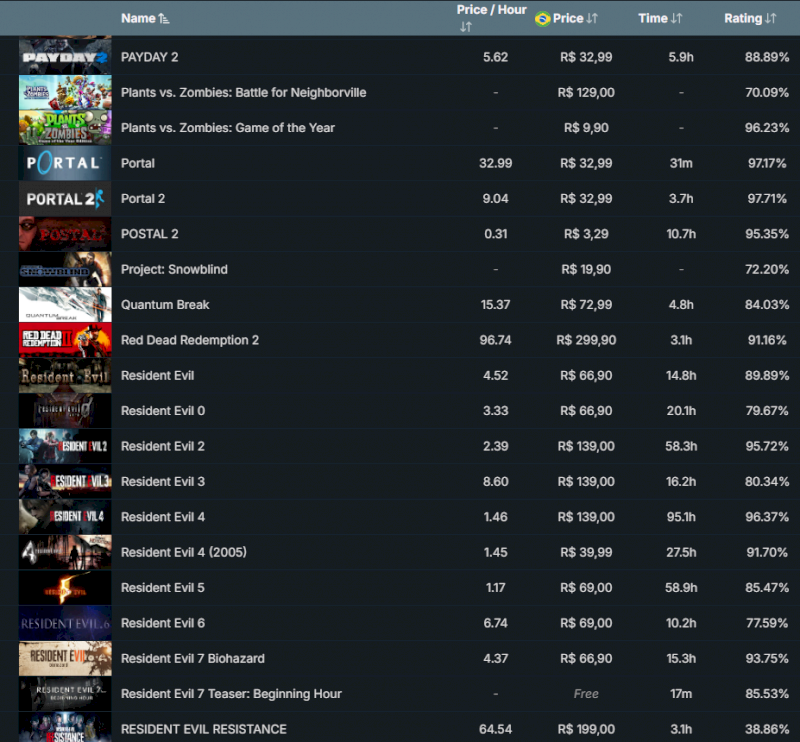Select the 70.09% rating cell
This screenshot has height=742, width=800.
[x=766, y=92]
